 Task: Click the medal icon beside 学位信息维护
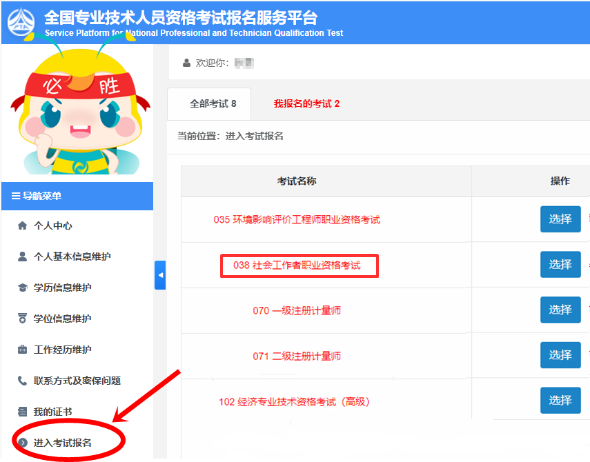(x=23, y=318)
